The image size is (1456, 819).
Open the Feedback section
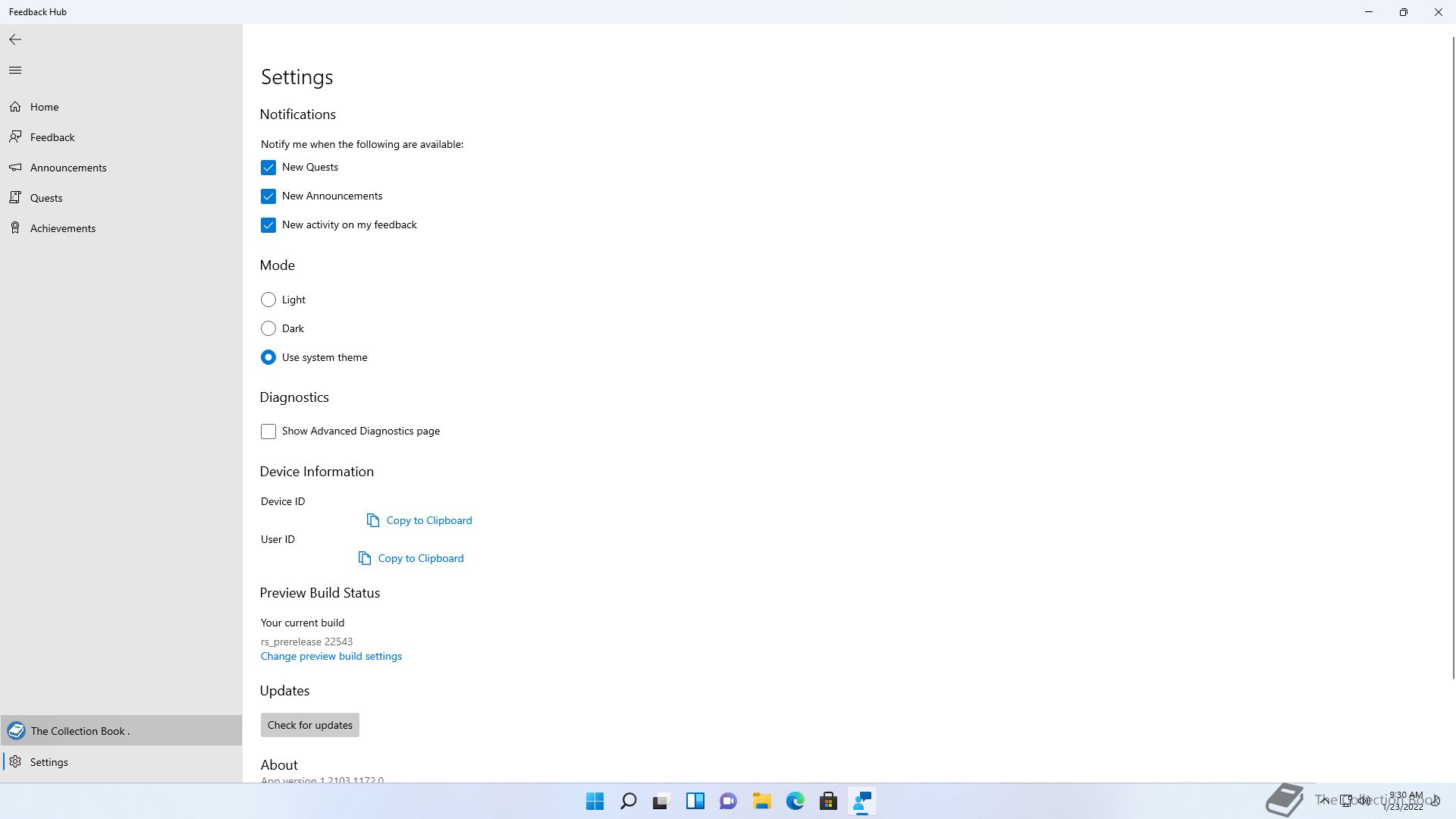121,137
